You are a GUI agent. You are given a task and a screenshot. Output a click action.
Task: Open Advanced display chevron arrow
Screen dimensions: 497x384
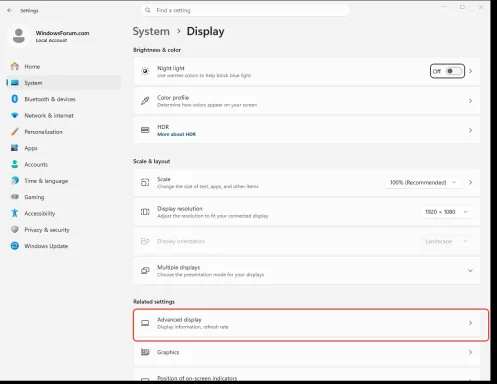pyautogui.click(x=470, y=323)
